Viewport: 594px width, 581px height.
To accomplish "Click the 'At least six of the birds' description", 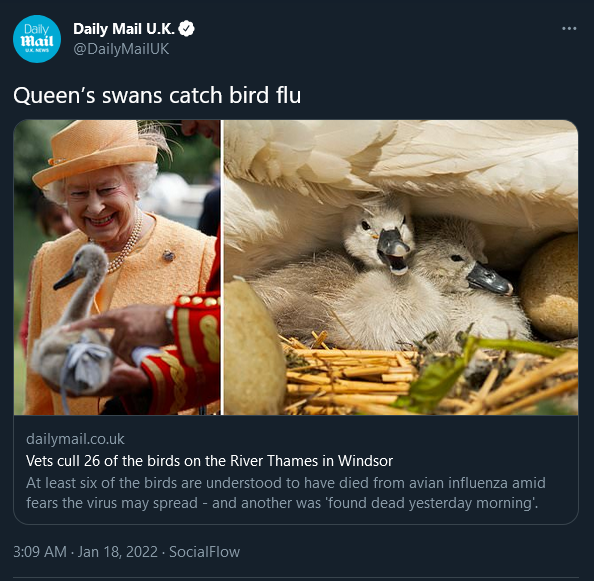I will click(x=286, y=493).
